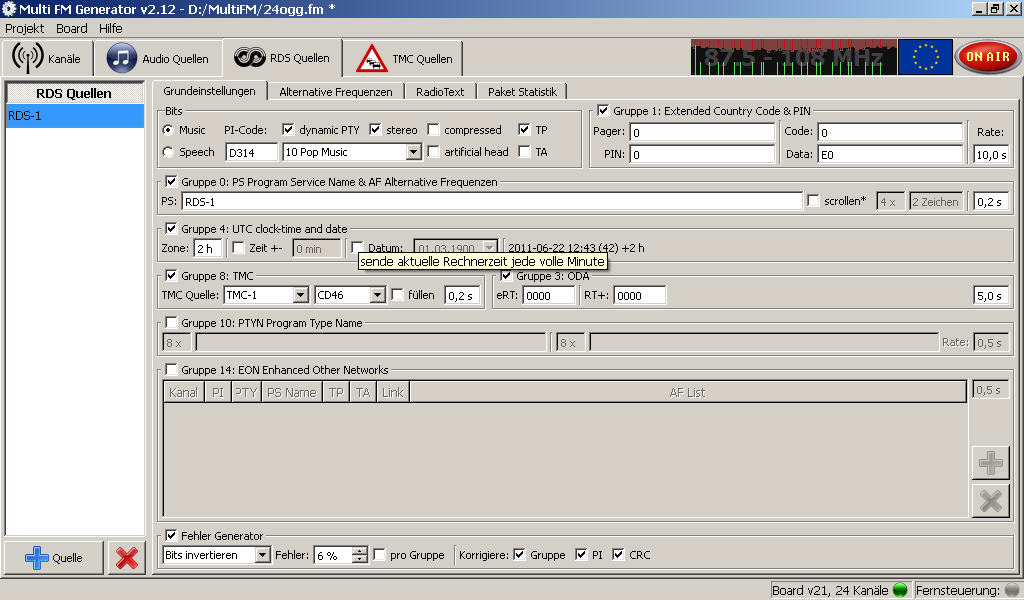
Task: Select RDS-1 in the RDS Quellen list
Action: tap(74, 116)
